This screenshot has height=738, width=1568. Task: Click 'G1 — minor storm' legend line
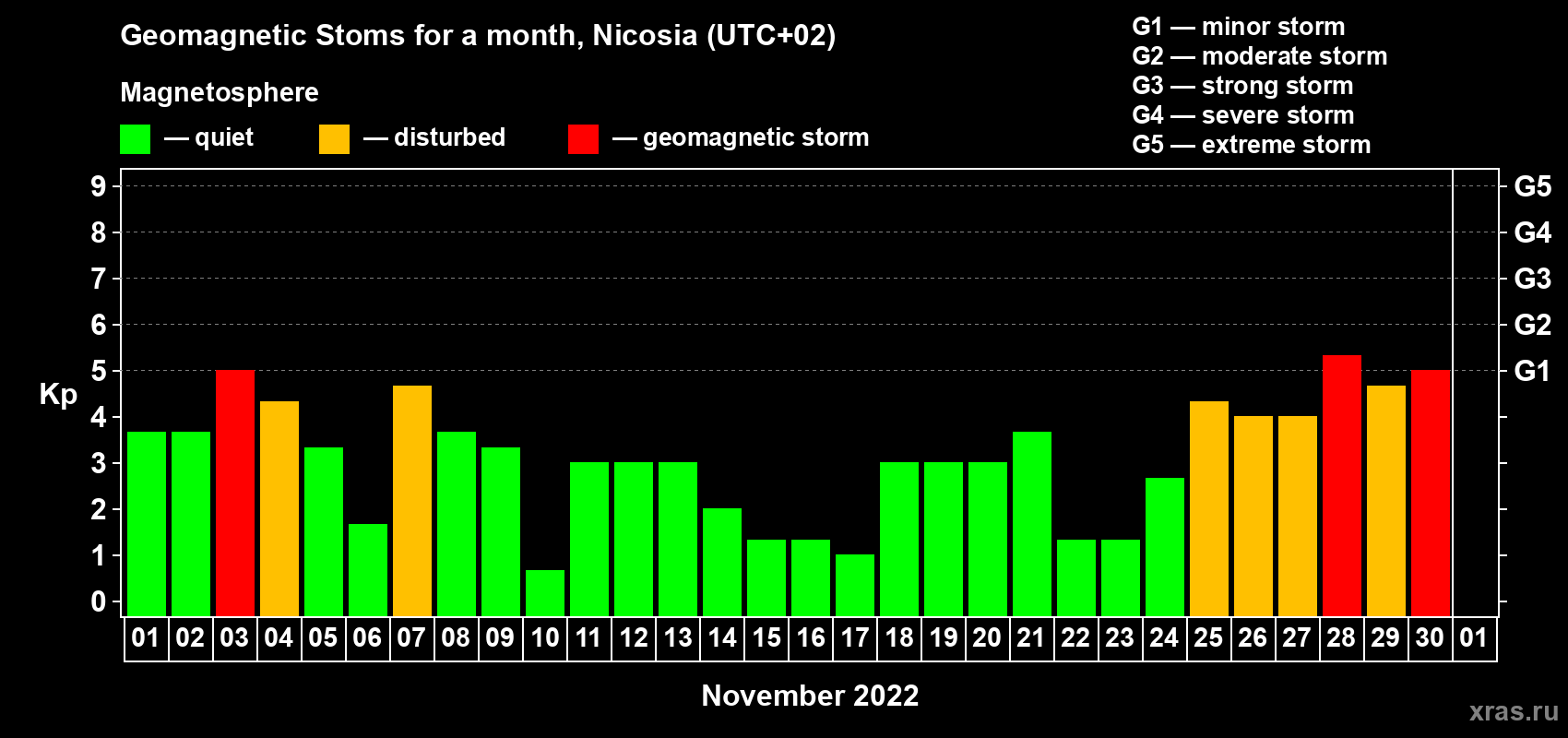pyautogui.click(x=1239, y=27)
